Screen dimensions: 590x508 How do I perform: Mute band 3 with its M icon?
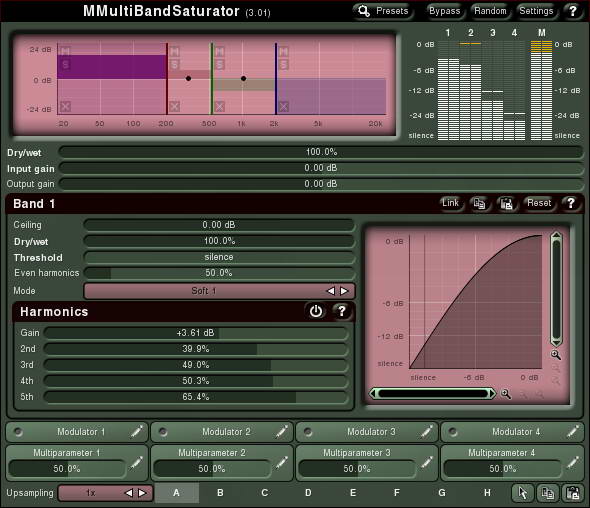point(220,51)
